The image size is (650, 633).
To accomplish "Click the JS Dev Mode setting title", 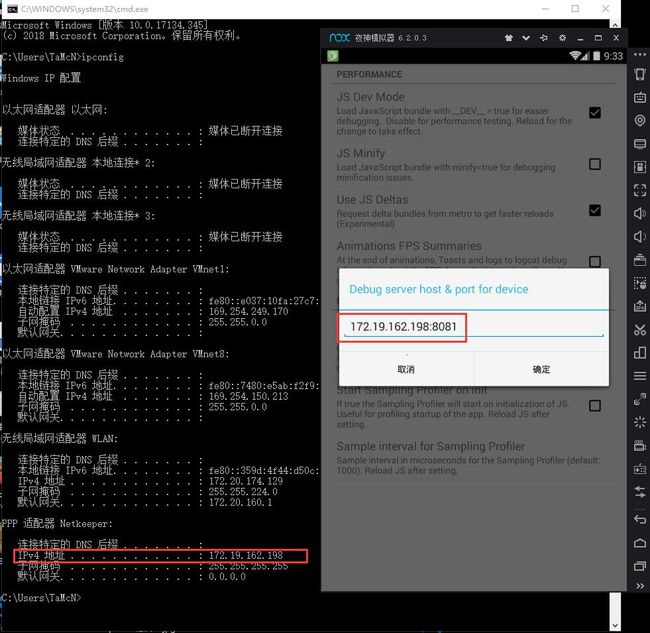I will [370, 97].
